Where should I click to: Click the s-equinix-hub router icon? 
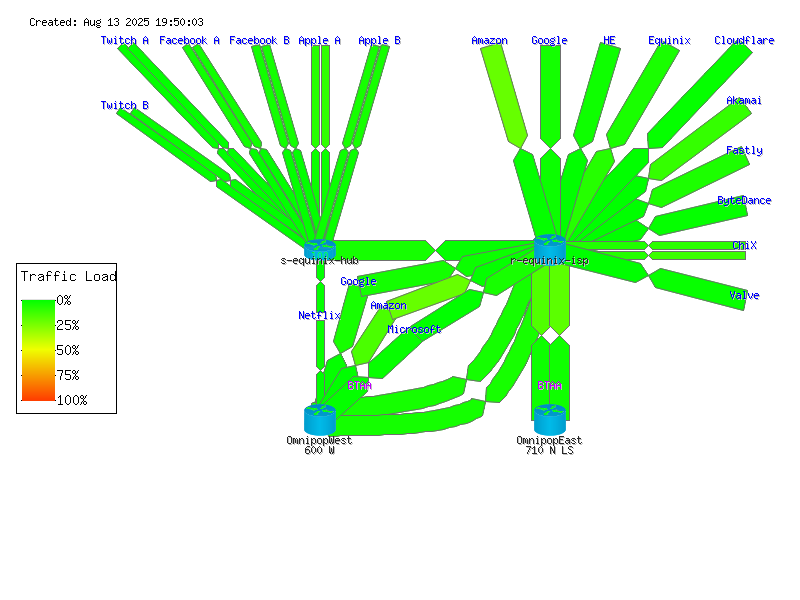pos(320,249)
